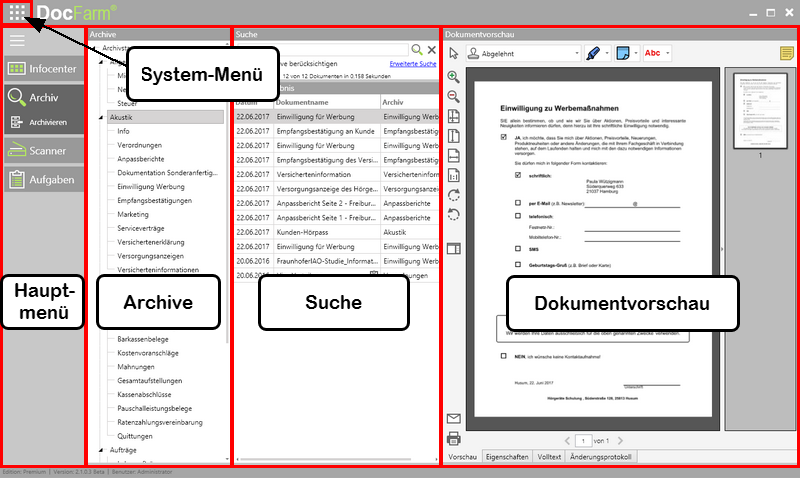This screenshot has width=800, height=478.
Task: Toggle the hamburger main menu
Action: click(x=17, y=41)
